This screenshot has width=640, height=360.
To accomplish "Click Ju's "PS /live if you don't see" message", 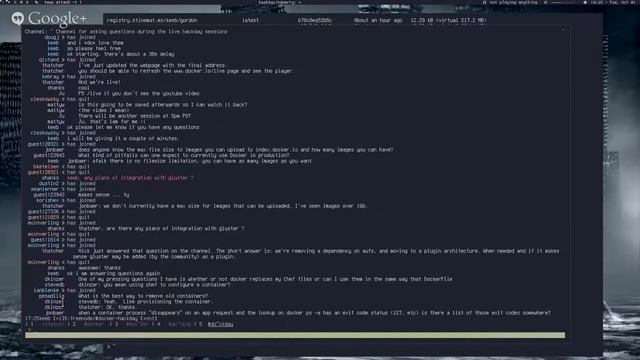I will [138, 93].
